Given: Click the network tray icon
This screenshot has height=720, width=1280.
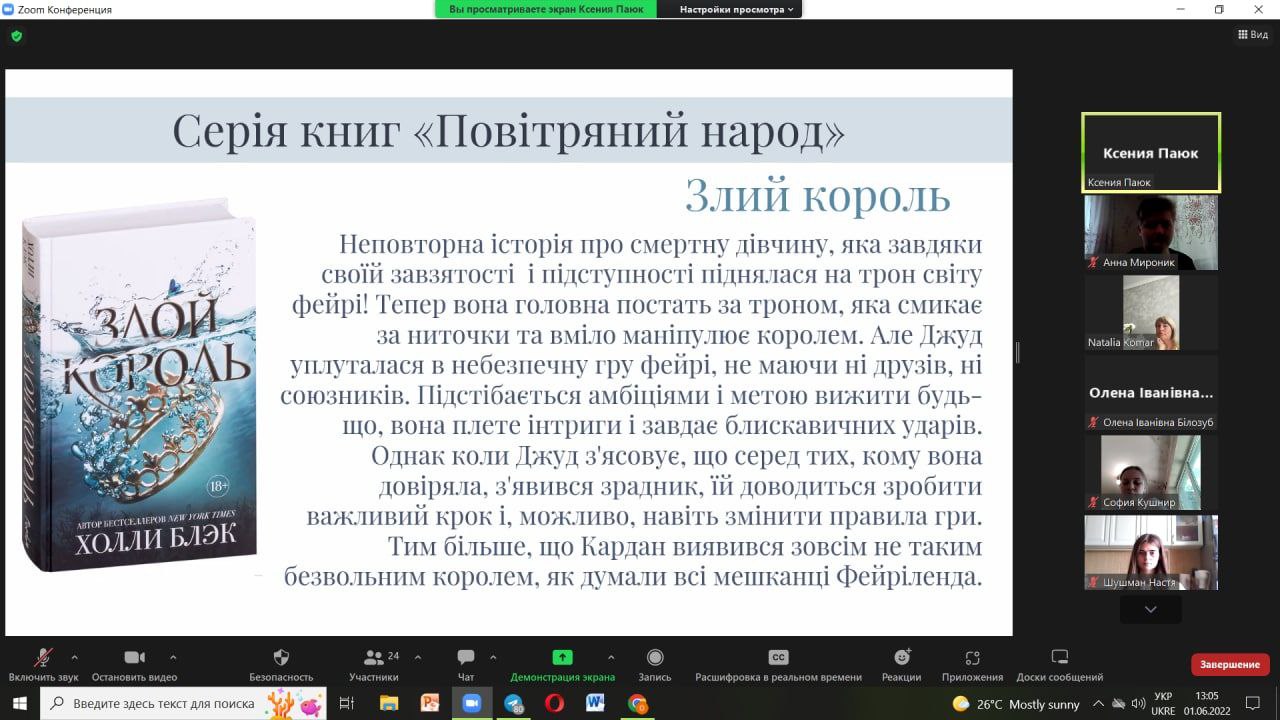Looking at the screenshot, I should (x=1118, y=703).
